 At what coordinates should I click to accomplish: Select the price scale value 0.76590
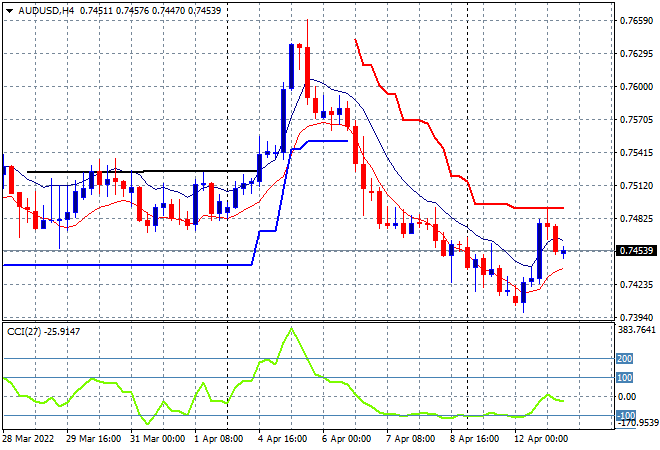pyautogui.click(x=636, y=21)
